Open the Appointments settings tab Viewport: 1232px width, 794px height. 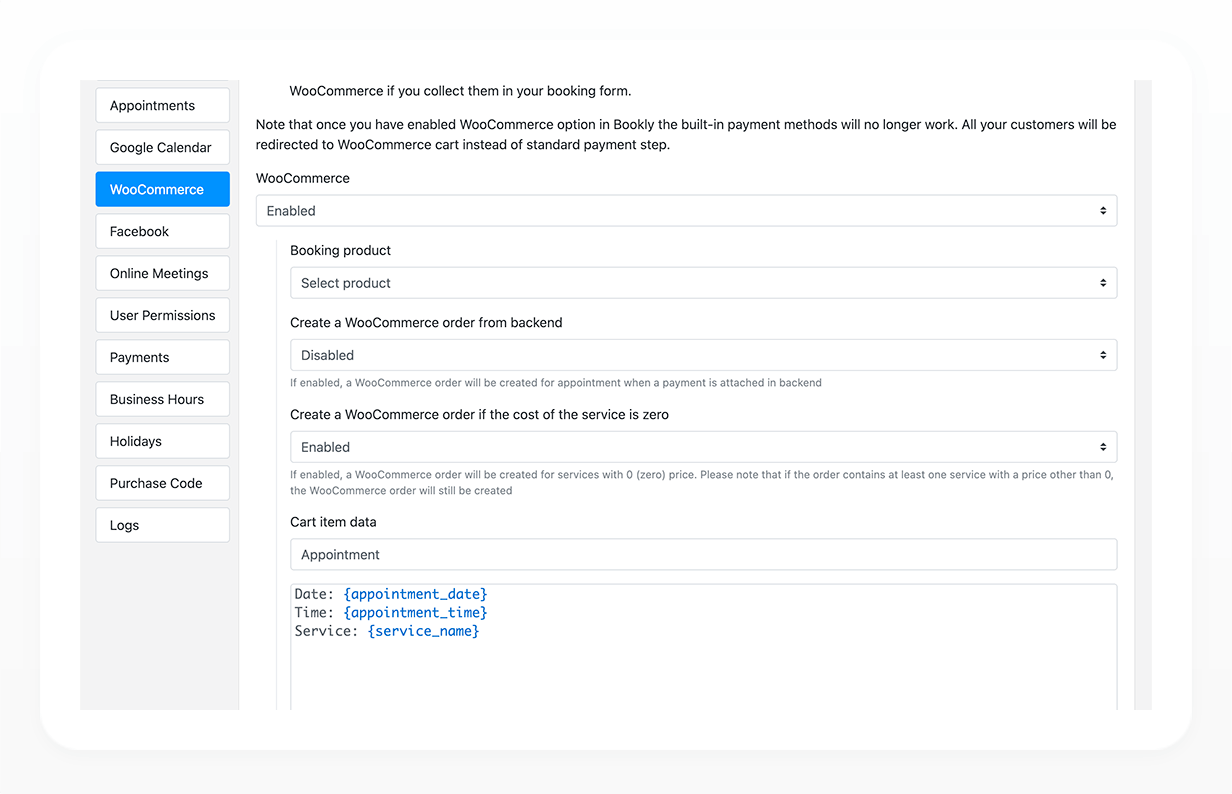(x=162, y=105)
